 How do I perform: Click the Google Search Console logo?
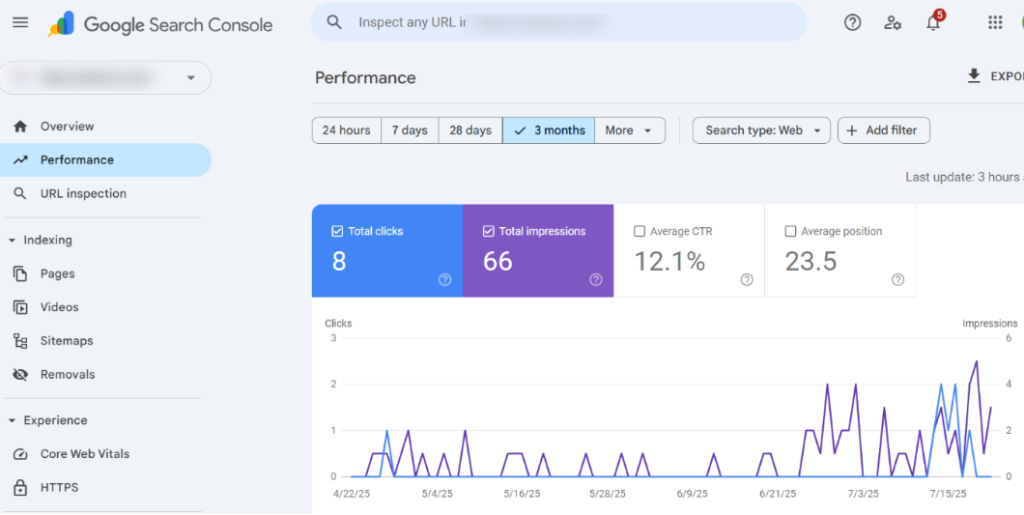pyautogui.click(x=160, y=24)
